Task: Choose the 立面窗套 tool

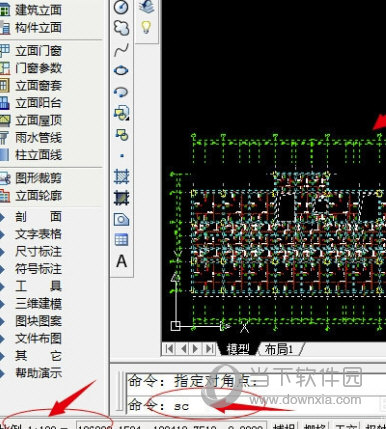Action: click(32, 86)
